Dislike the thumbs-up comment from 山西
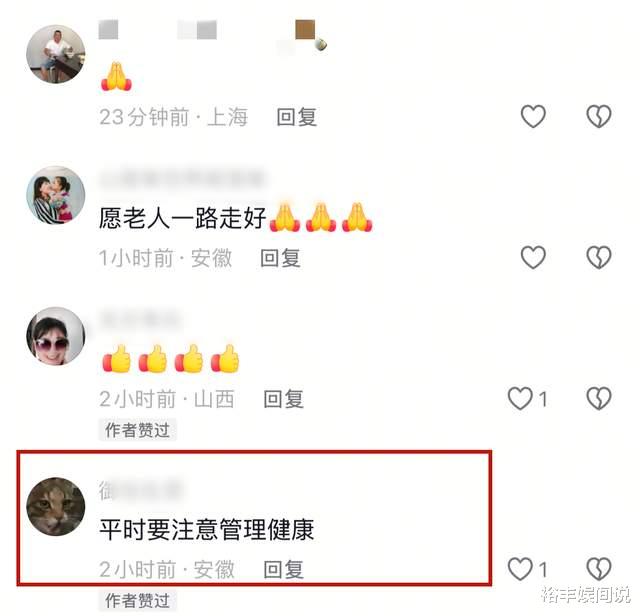 pos(598,398)
